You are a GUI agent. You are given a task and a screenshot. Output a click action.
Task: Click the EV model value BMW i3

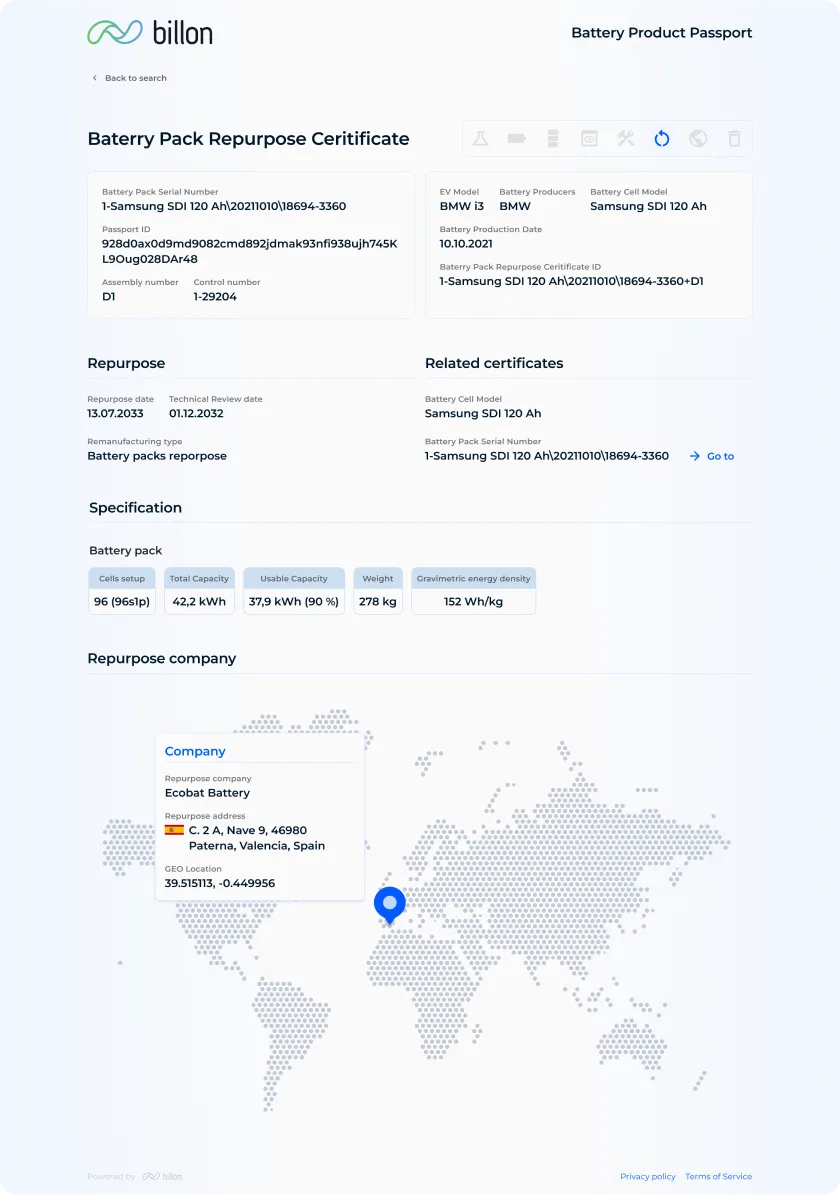(x=462, y=206)
